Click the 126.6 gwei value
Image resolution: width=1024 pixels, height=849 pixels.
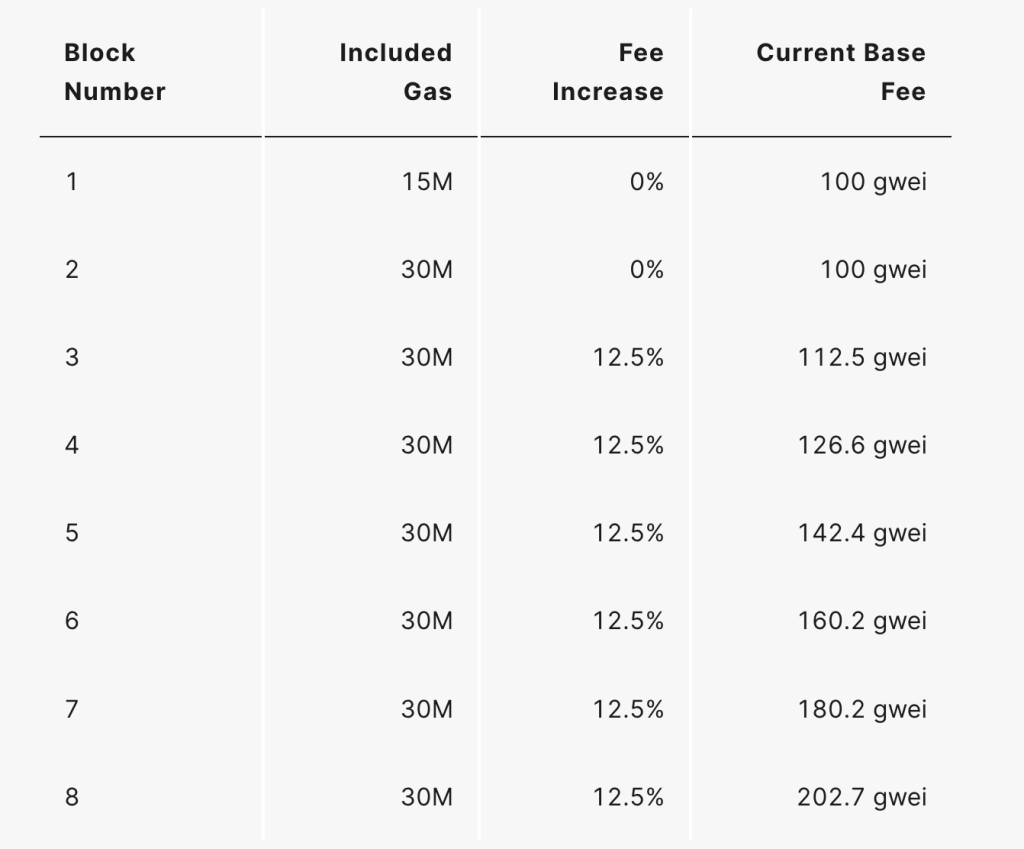click(x=862, y=445)
